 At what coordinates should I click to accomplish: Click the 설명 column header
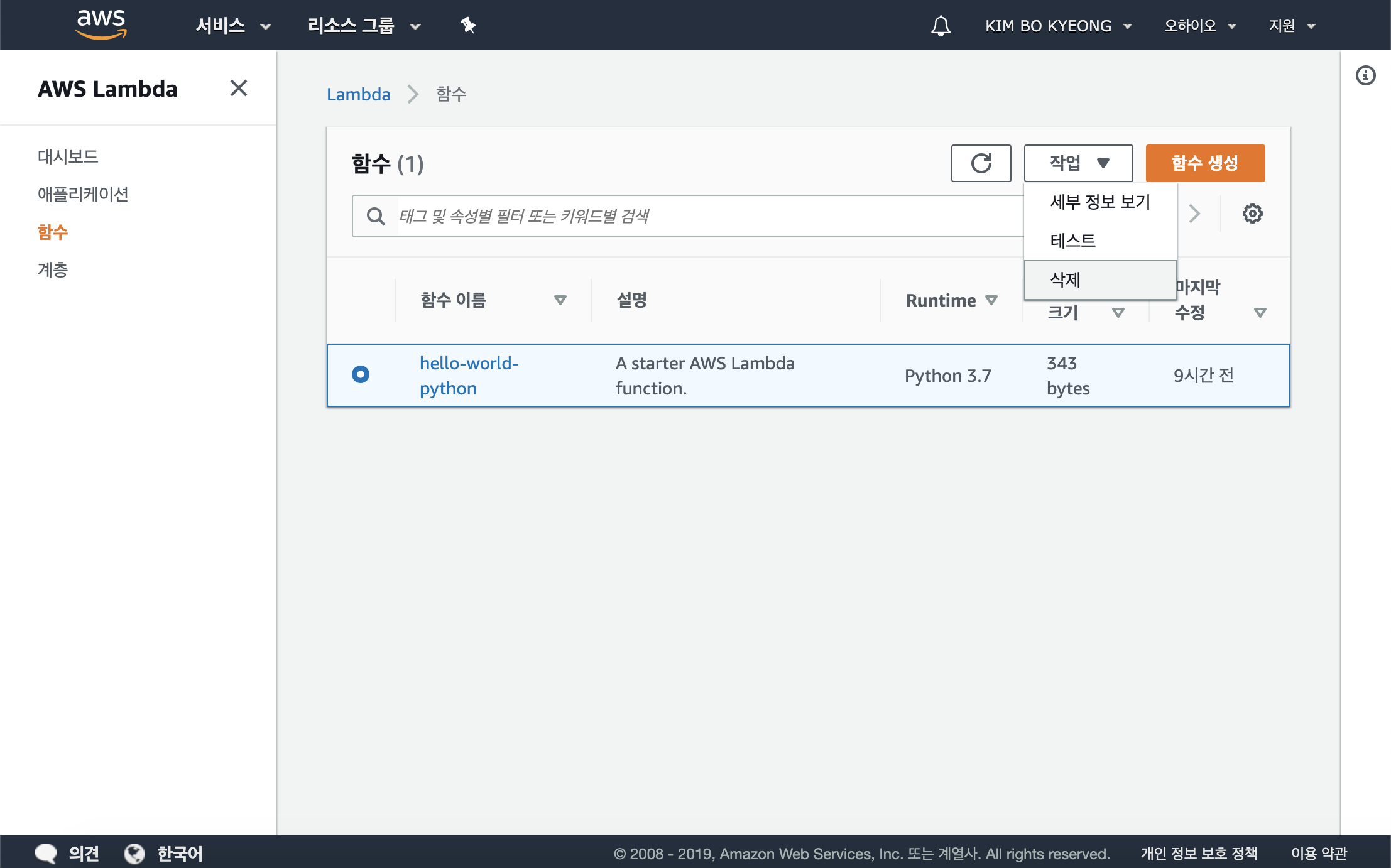pos(631,300)
